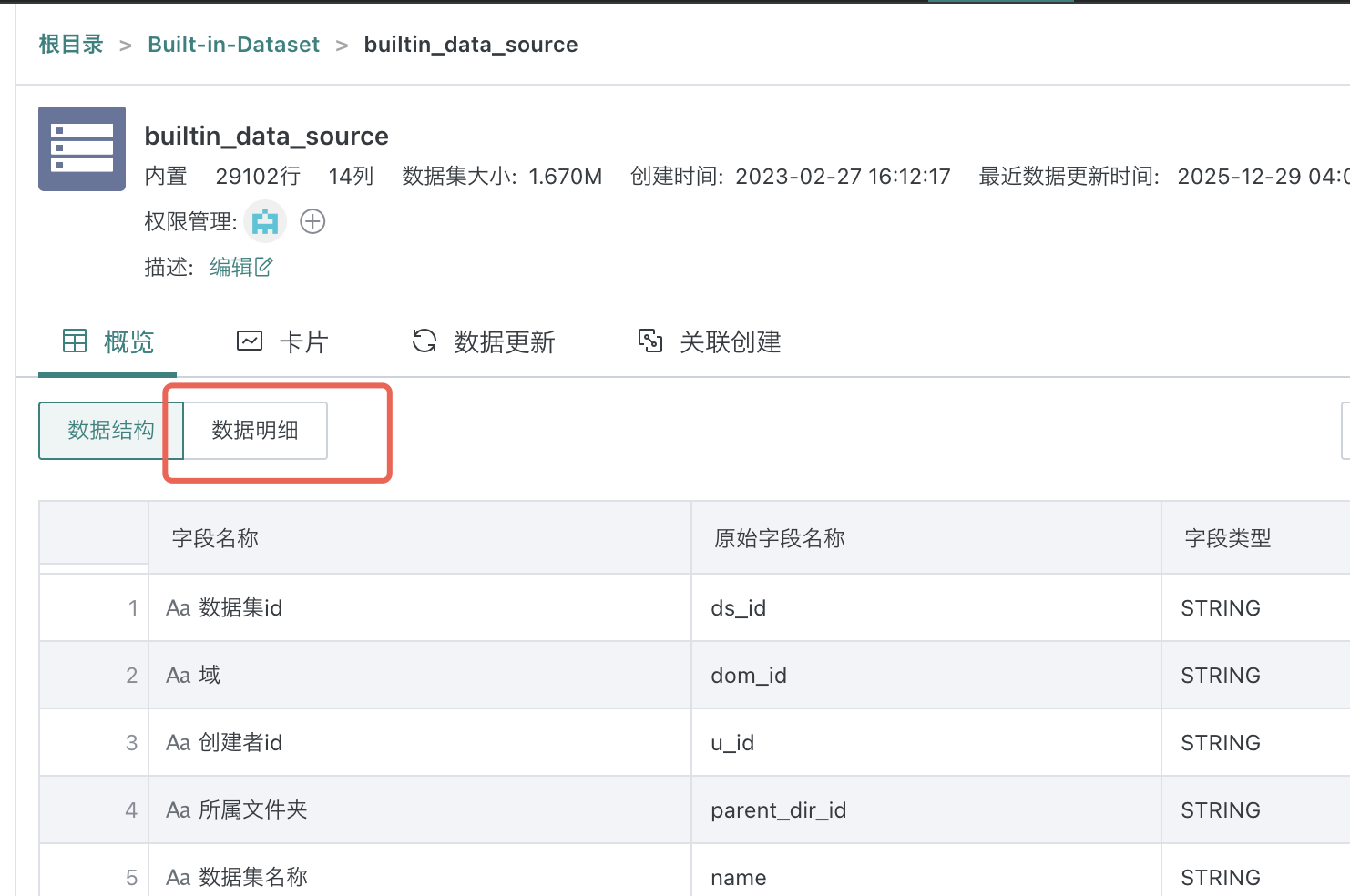Click the Aa type icon beside 所属文件夹
This screenshot has height=896, width=1350.
(x=177, y=809)
